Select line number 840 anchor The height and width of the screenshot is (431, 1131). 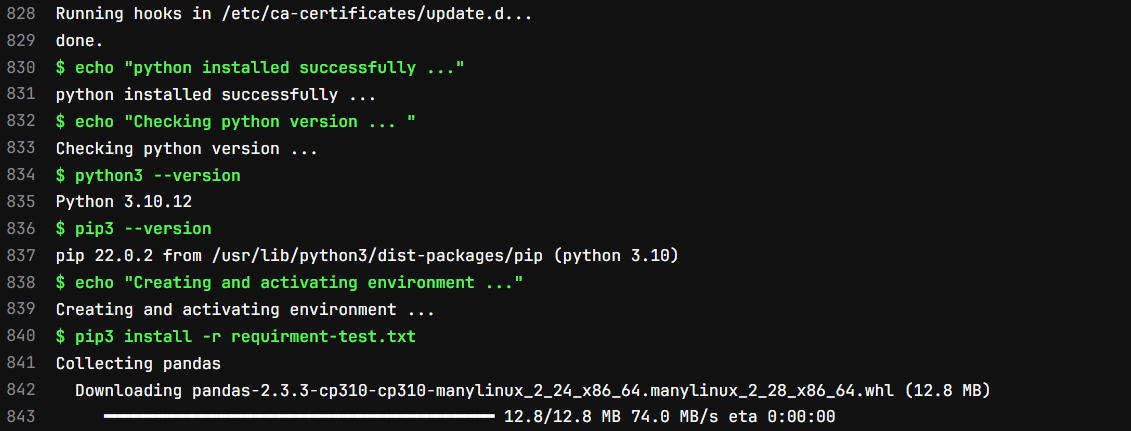20,337
